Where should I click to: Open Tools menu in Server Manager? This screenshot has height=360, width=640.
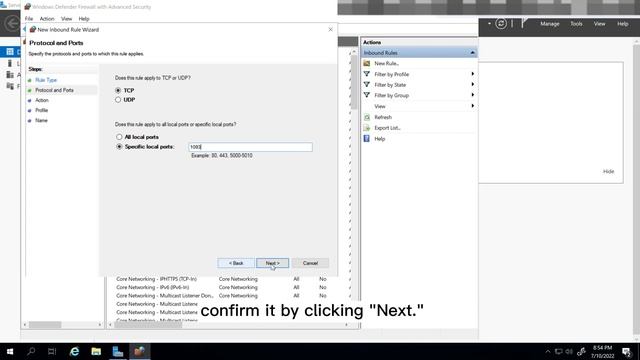coord(576,24)
